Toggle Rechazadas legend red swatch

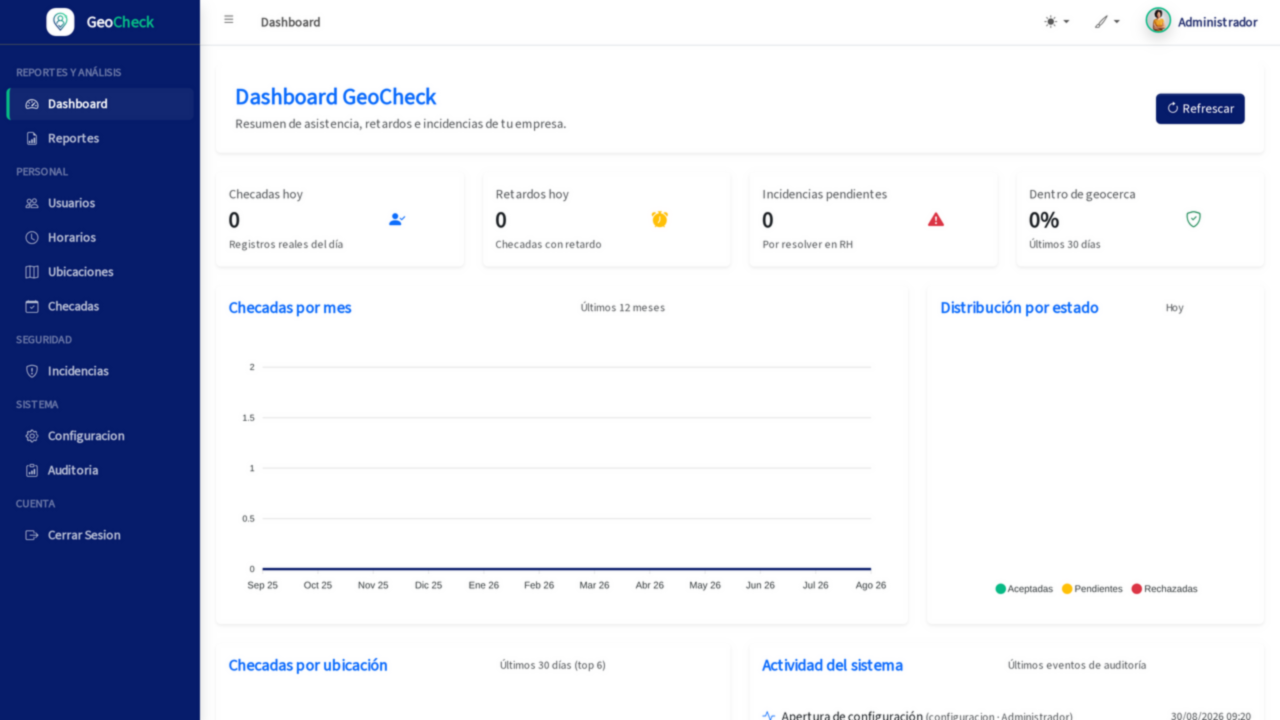[1137, 589]
